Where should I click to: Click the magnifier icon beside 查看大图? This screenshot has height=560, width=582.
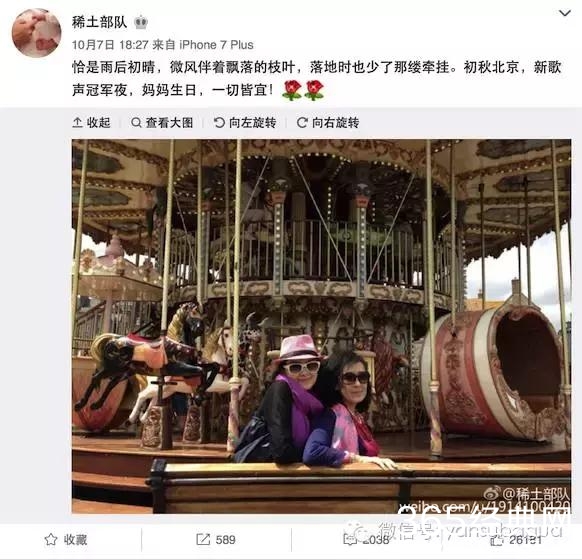coord(136,122)
